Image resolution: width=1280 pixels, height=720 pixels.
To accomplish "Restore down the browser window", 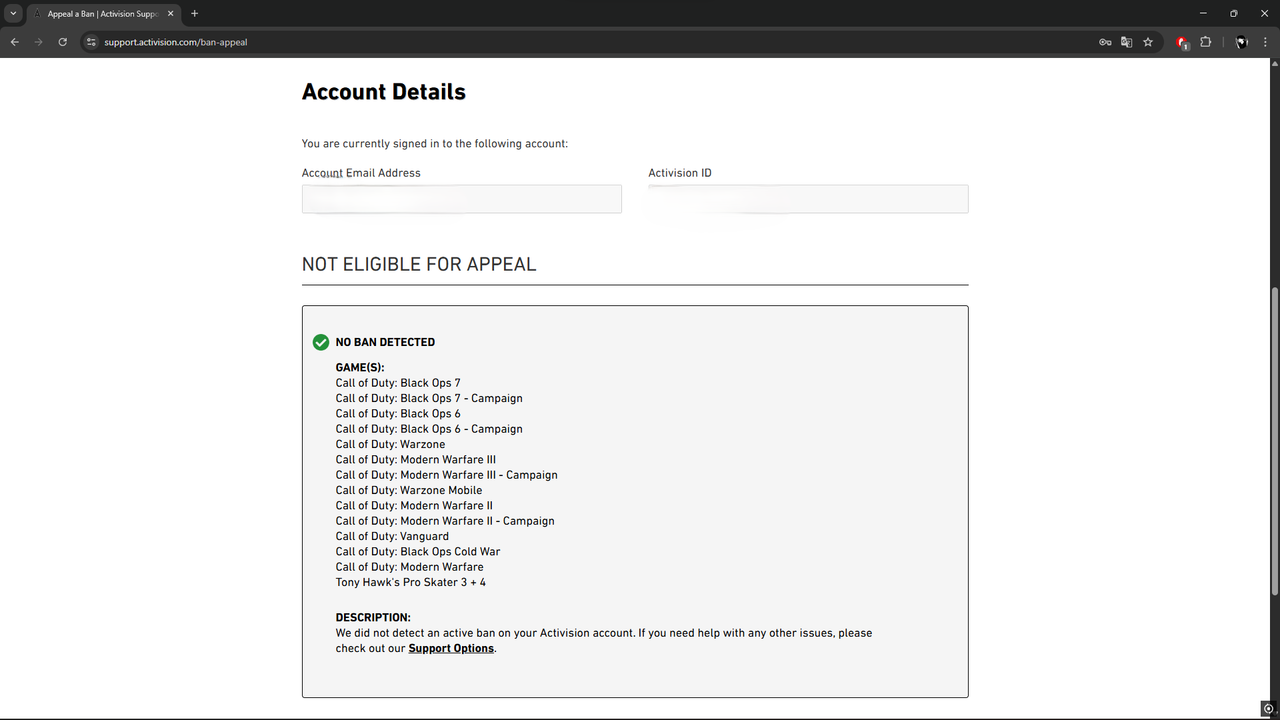I will [x=1233, y=14].
